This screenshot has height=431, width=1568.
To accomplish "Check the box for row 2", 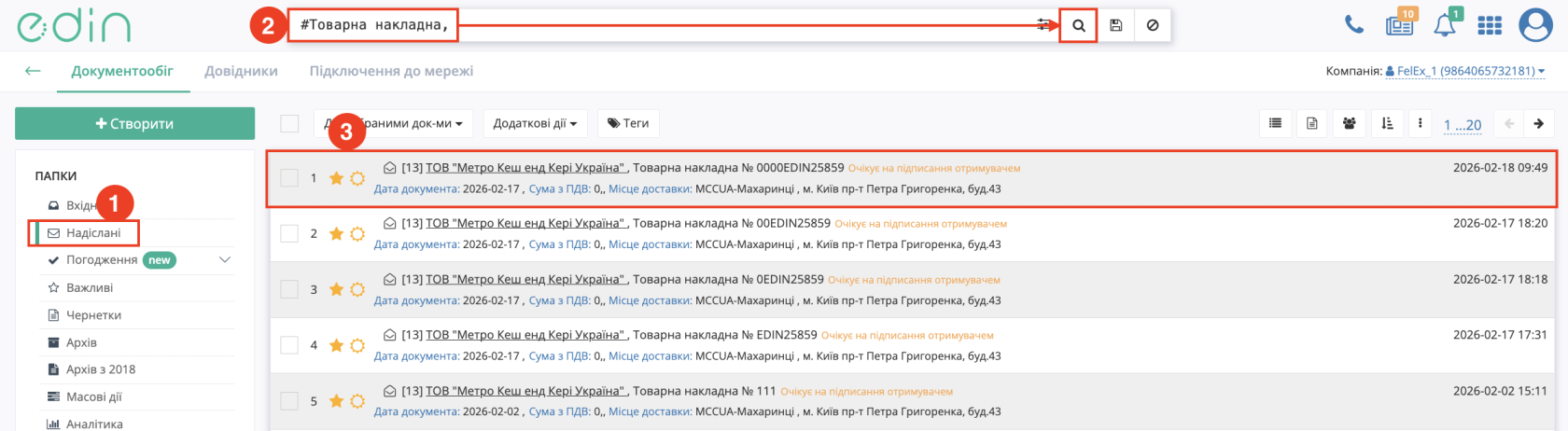I will (289, 233).
